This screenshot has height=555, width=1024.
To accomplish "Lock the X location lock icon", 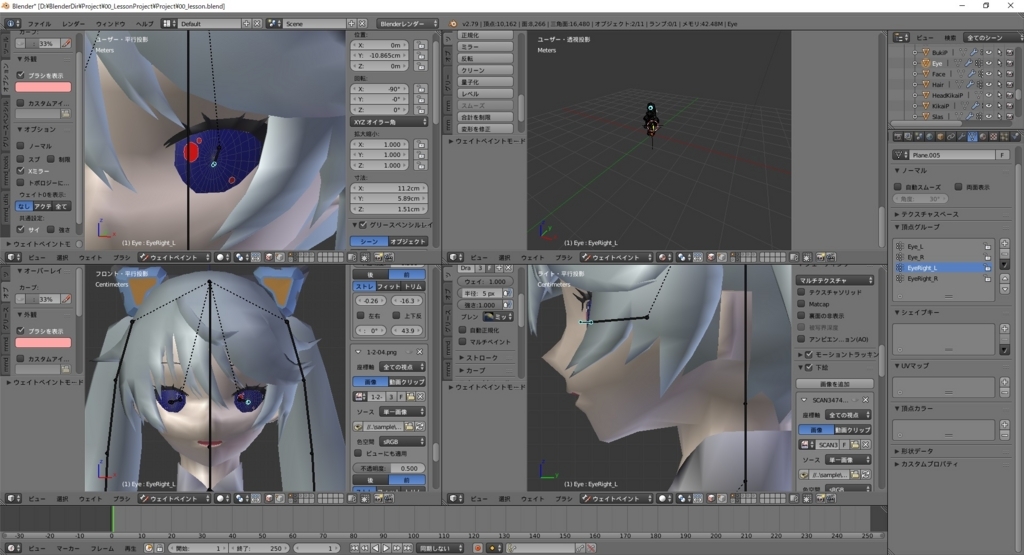I will [x=421, y=45].
